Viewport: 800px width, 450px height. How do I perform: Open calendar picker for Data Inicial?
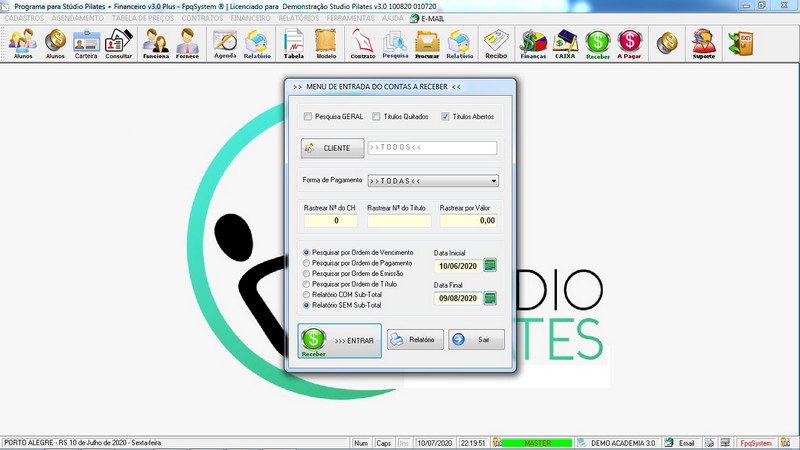point(490,265)
